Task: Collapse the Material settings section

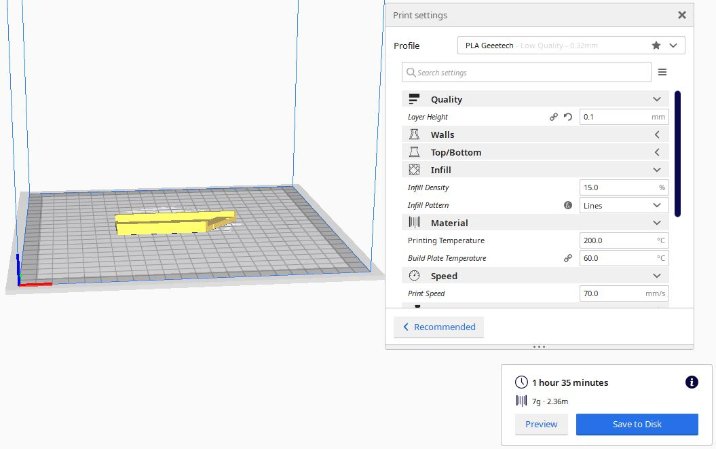Action: [656, 223]
